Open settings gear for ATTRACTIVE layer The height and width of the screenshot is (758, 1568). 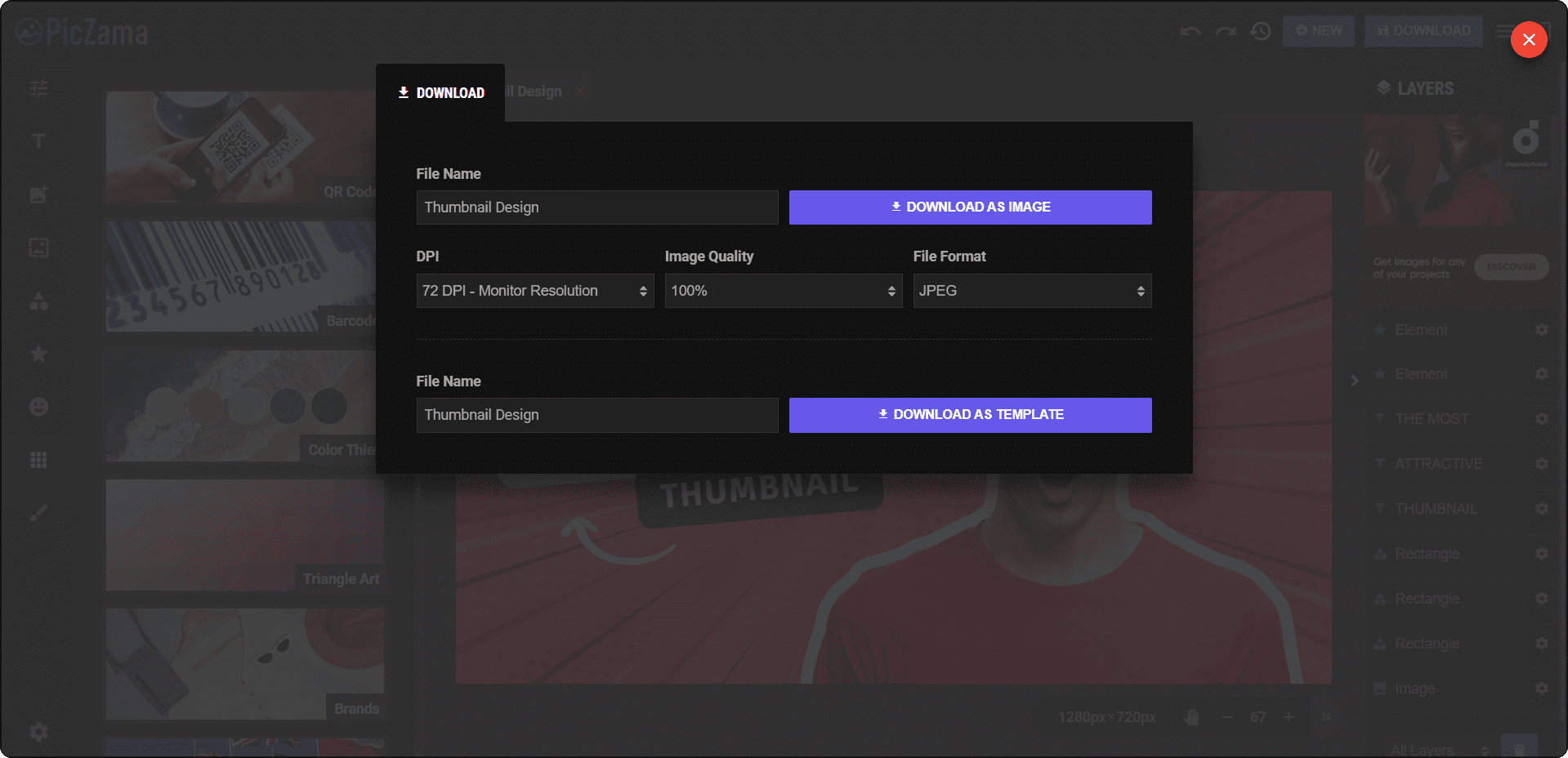(1541, 464)
